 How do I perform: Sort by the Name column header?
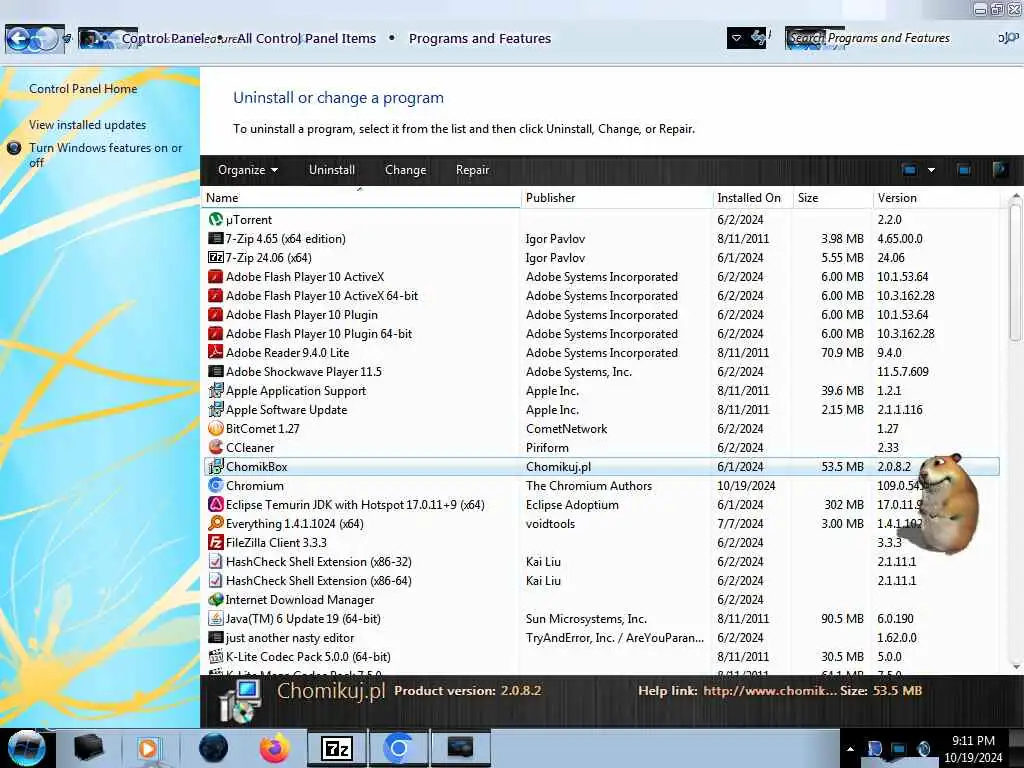pyautogui.click(x=360, y=197)
